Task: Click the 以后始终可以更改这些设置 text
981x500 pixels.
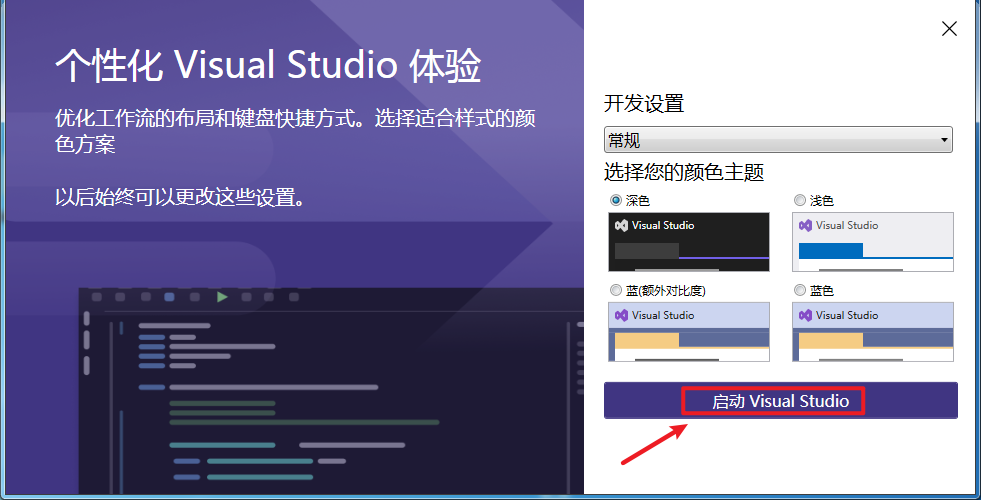Action: pyautogui.click(x=180, y=198)
